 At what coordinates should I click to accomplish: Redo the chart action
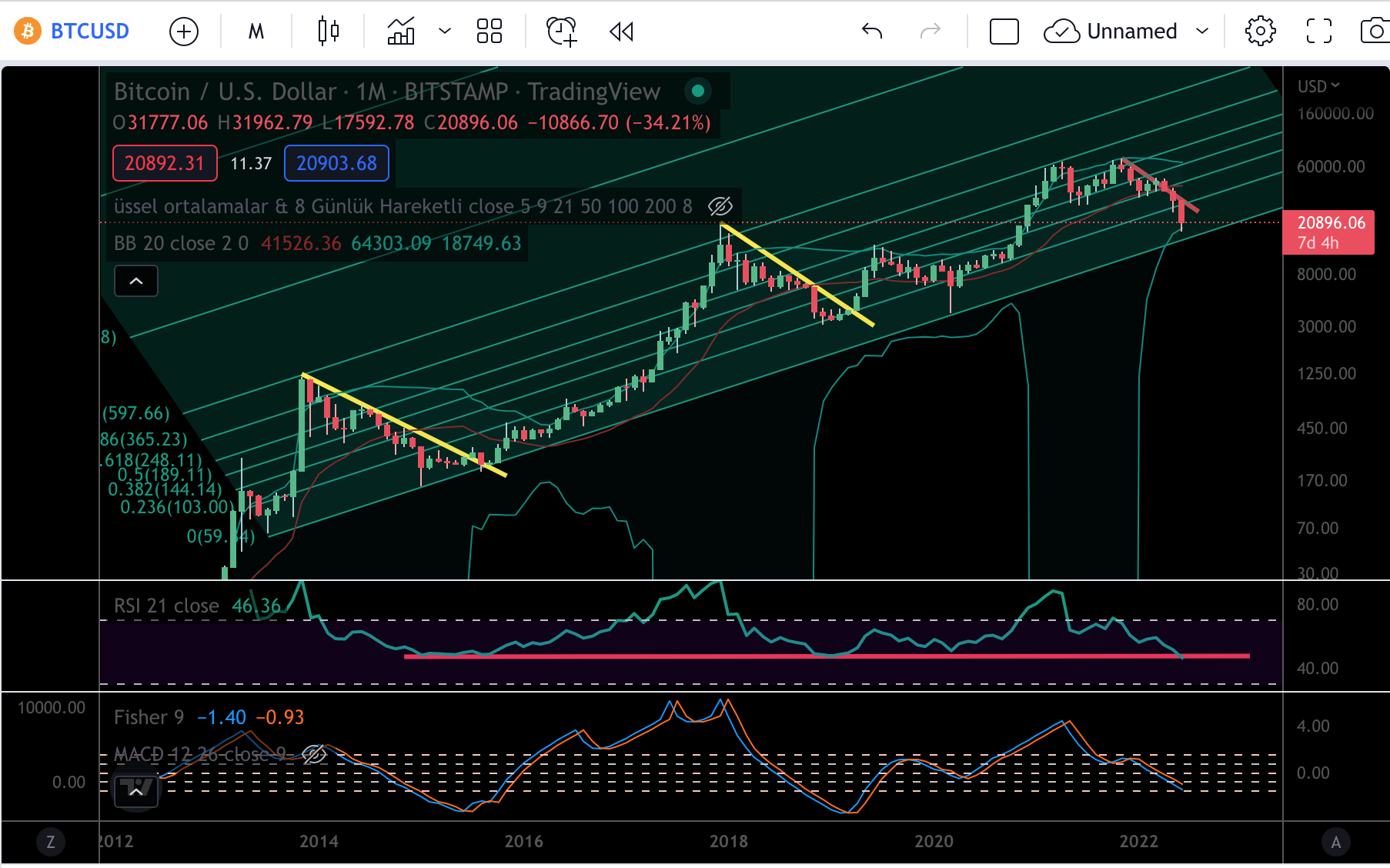pyautogui.click(x=931, y=31)
